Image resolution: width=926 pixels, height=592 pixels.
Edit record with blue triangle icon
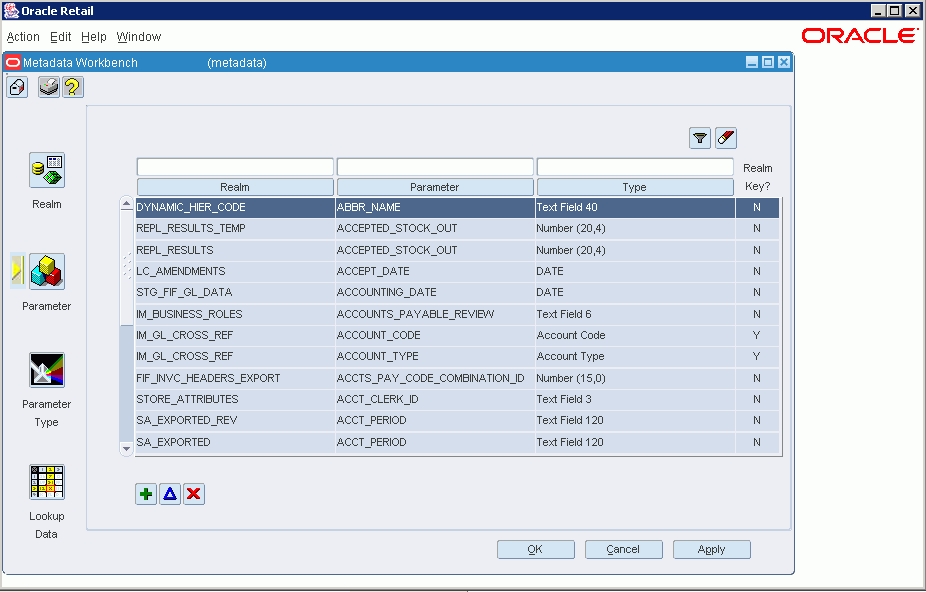[x=170, y=494]
